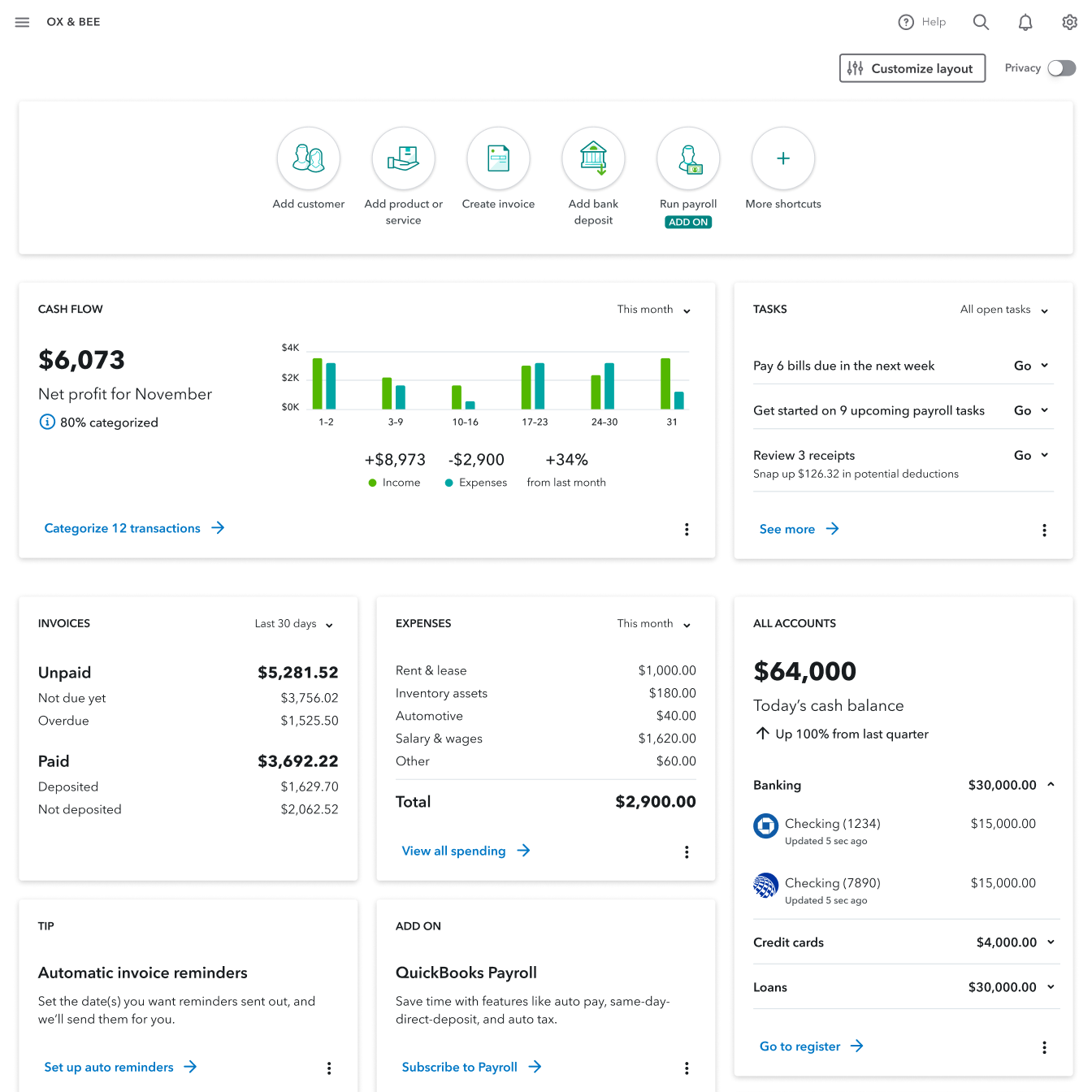Open Expenses card three-dot menu
This screenshot has width=1092, height=1092.
click(x=687, y=852)
